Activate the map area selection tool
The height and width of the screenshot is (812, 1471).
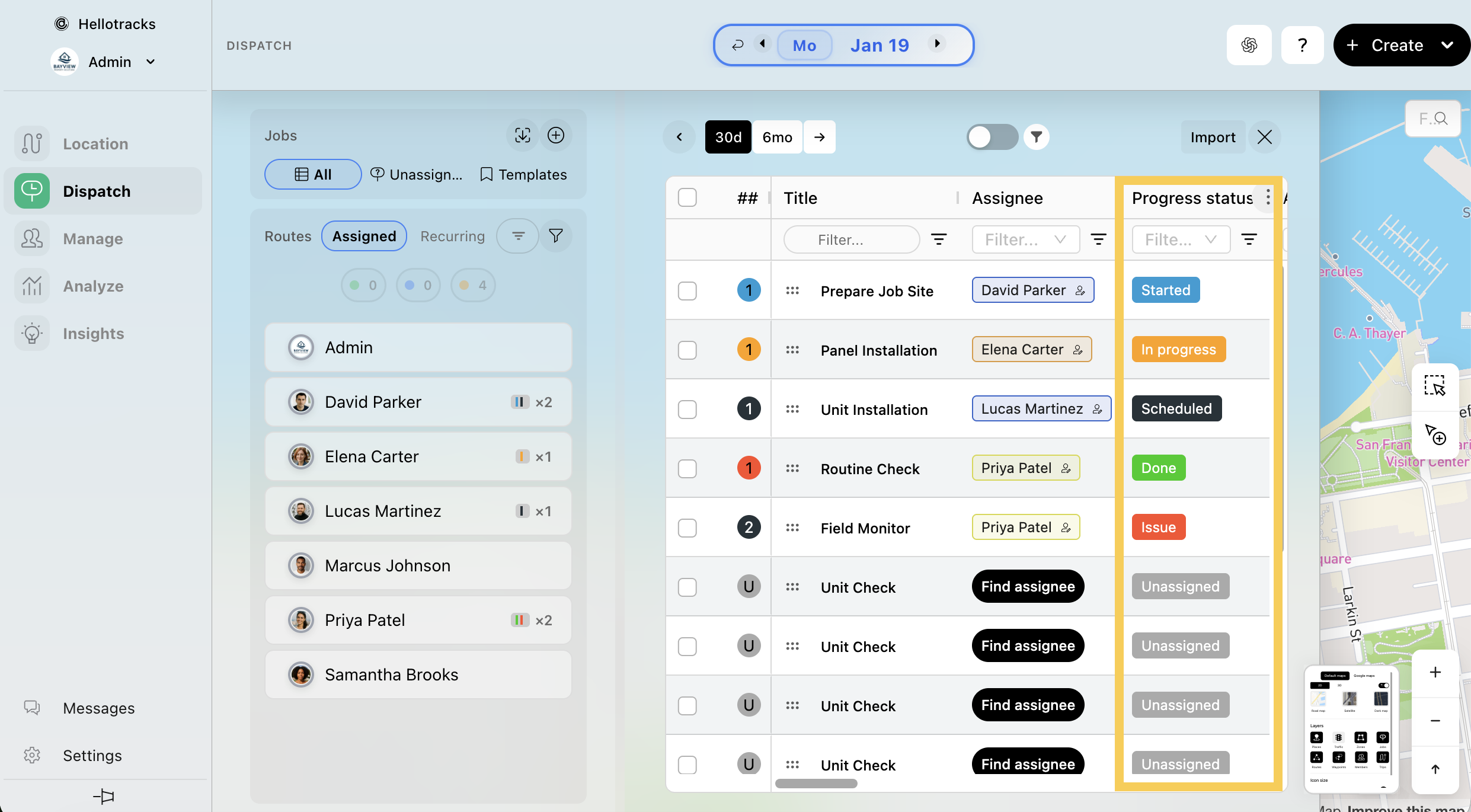point(1435,386)
